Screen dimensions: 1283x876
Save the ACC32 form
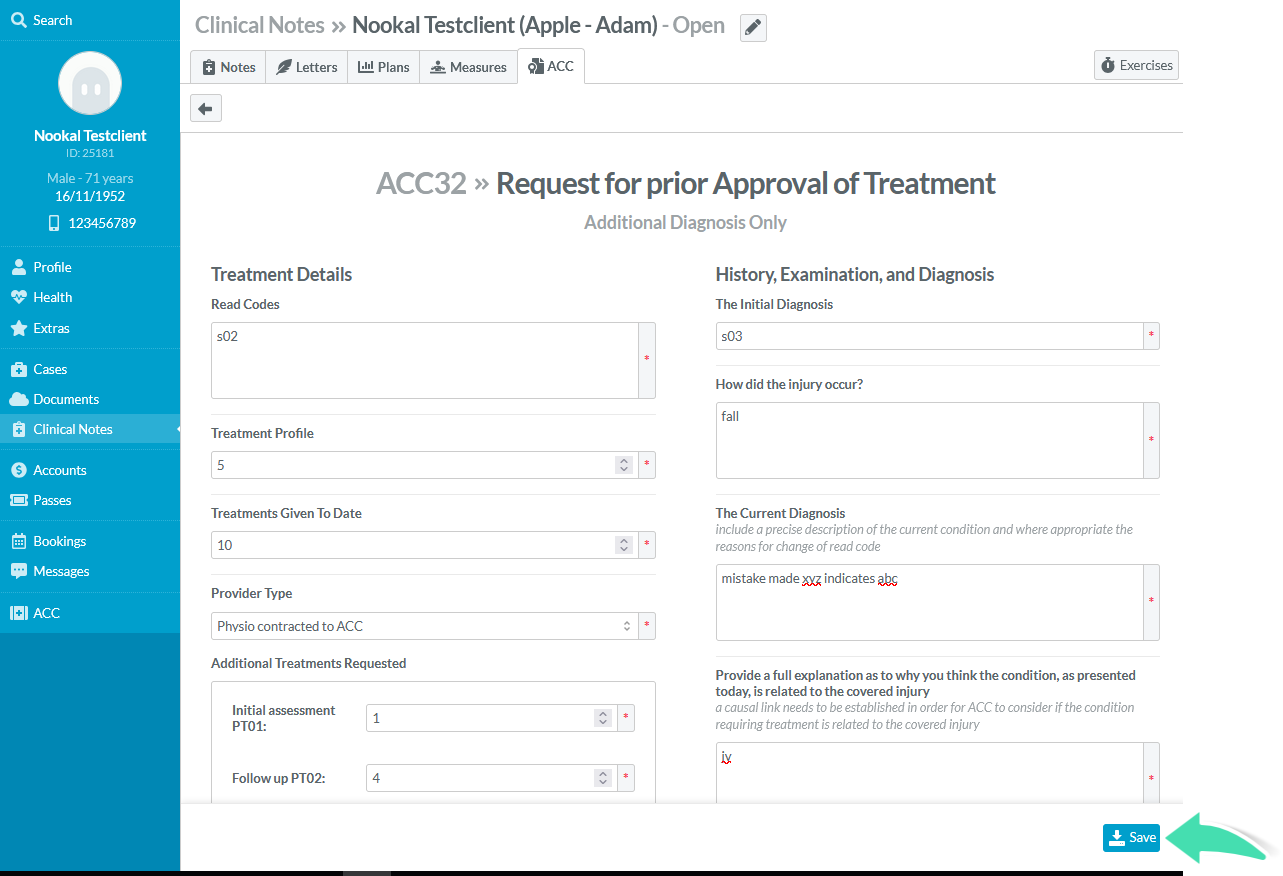point(1131,838)
